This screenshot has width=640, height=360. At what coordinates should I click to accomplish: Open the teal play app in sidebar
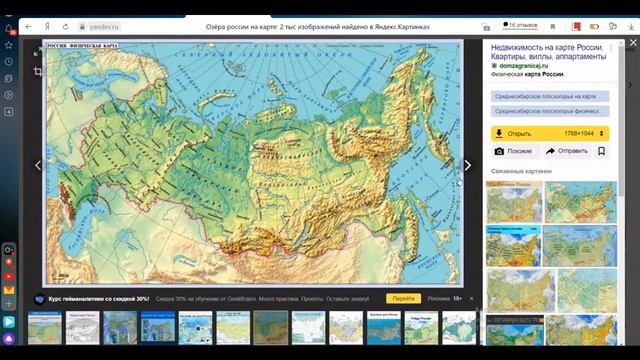[9, 322]
